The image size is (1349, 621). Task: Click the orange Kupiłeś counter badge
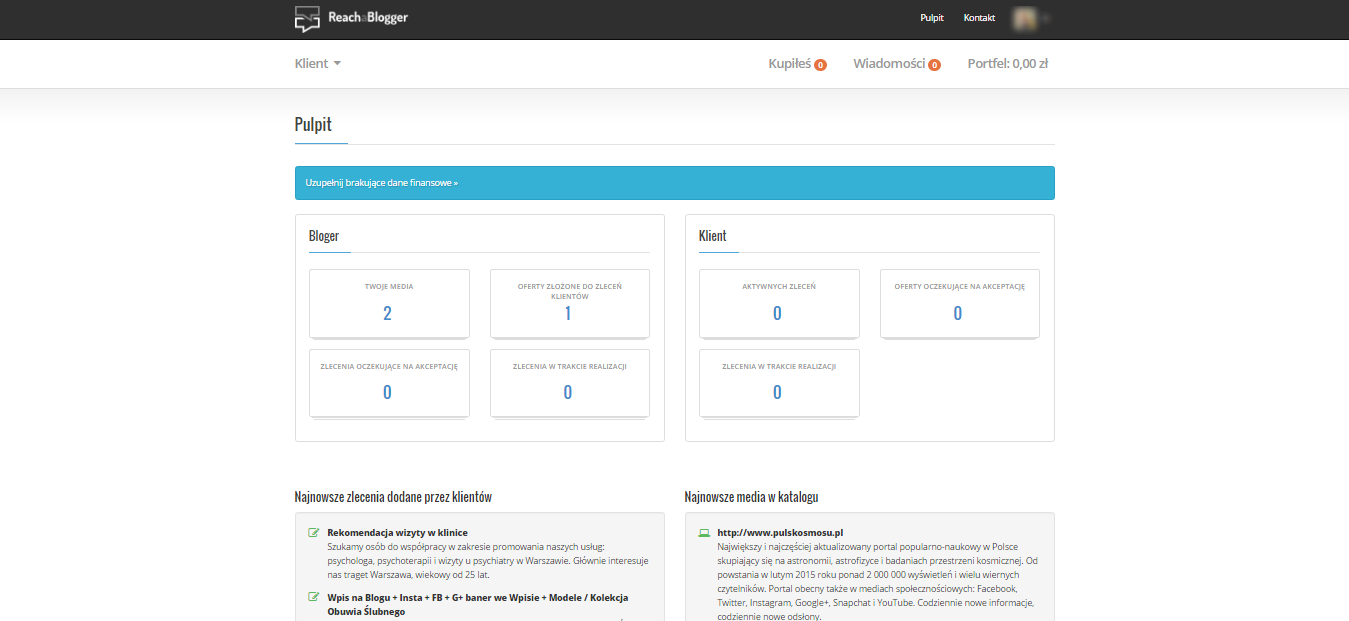tap(820, 65)
